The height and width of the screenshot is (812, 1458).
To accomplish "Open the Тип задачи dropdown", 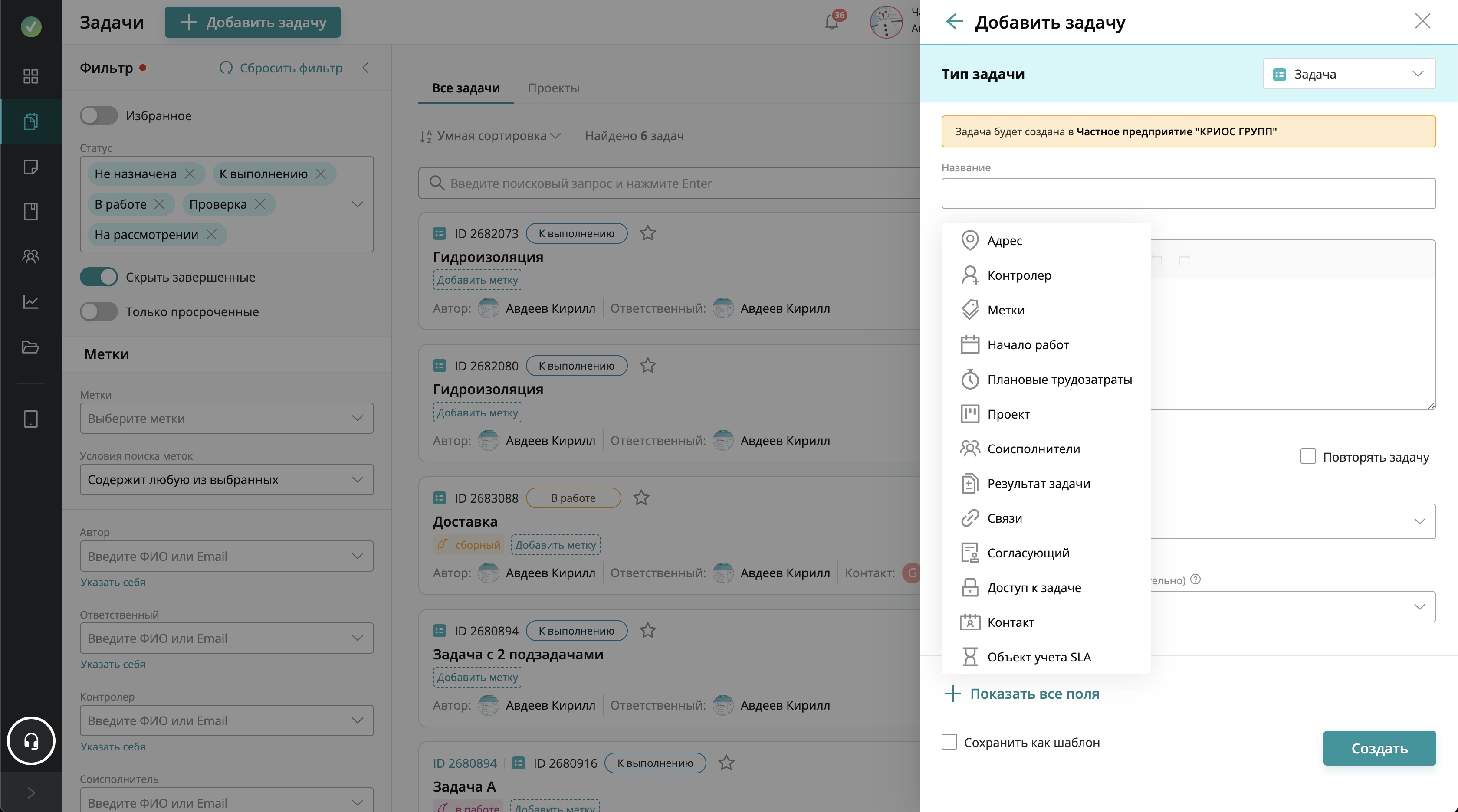I will click(1348, 74).
